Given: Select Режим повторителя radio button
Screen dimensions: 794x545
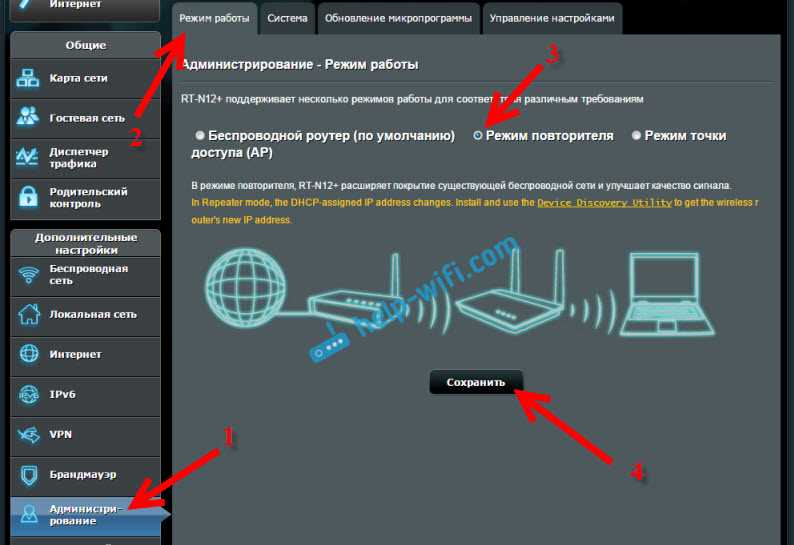Looking at the screenshot, I should click(x=478, y=135).
